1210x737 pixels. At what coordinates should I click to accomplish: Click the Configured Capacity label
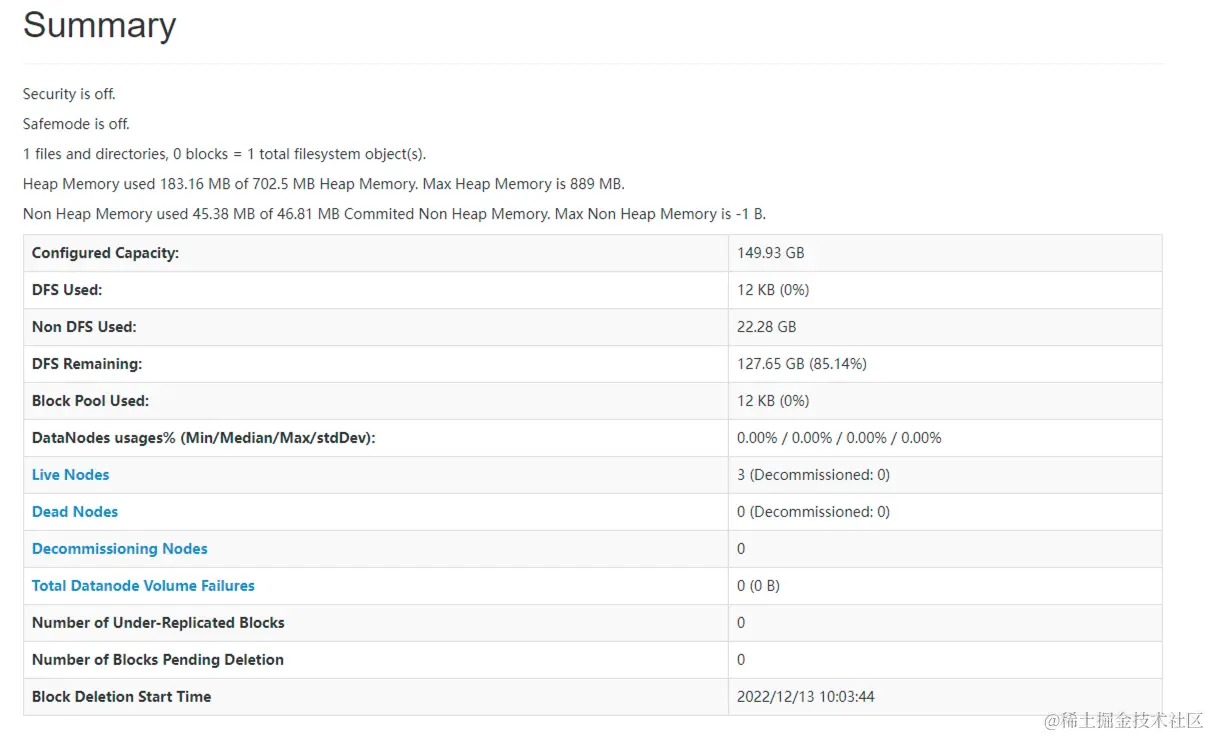(x=105, y=253)
